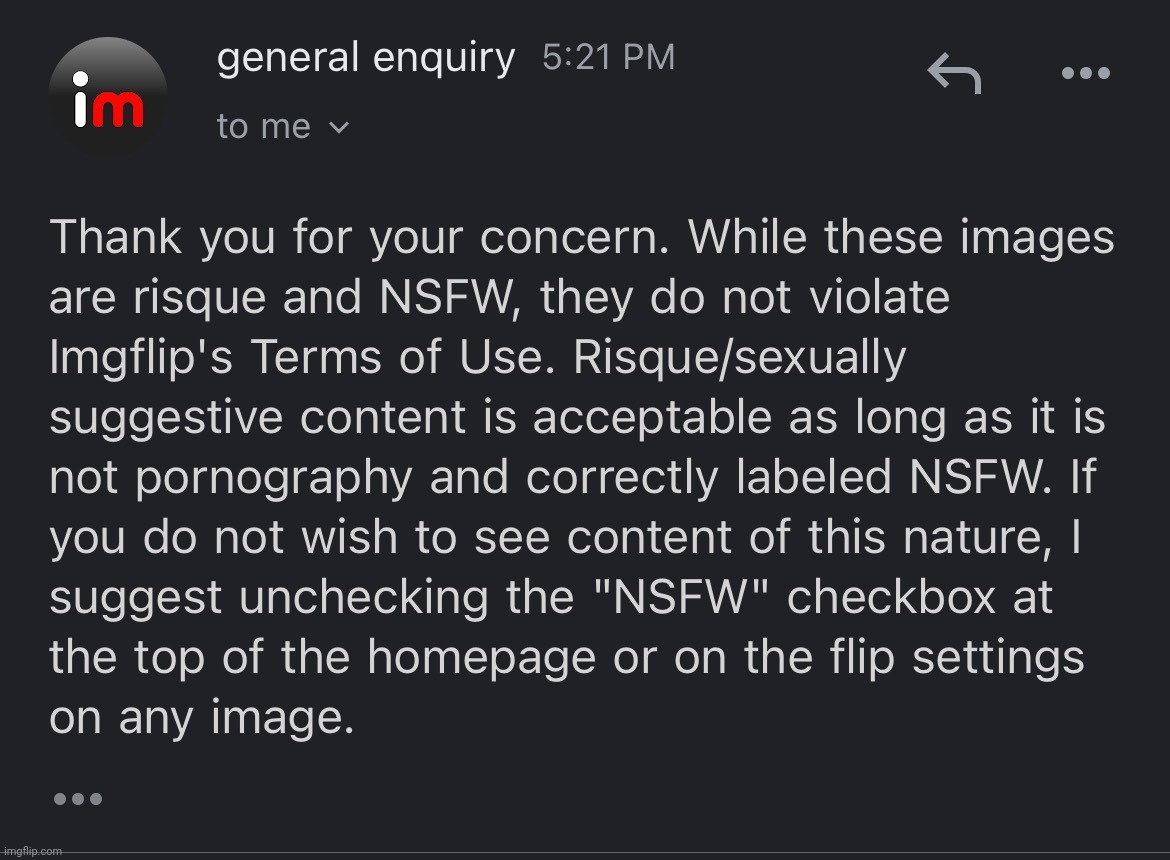Tap the reply arrow icon
This screenshot has width=1170, height=860.
954,73
